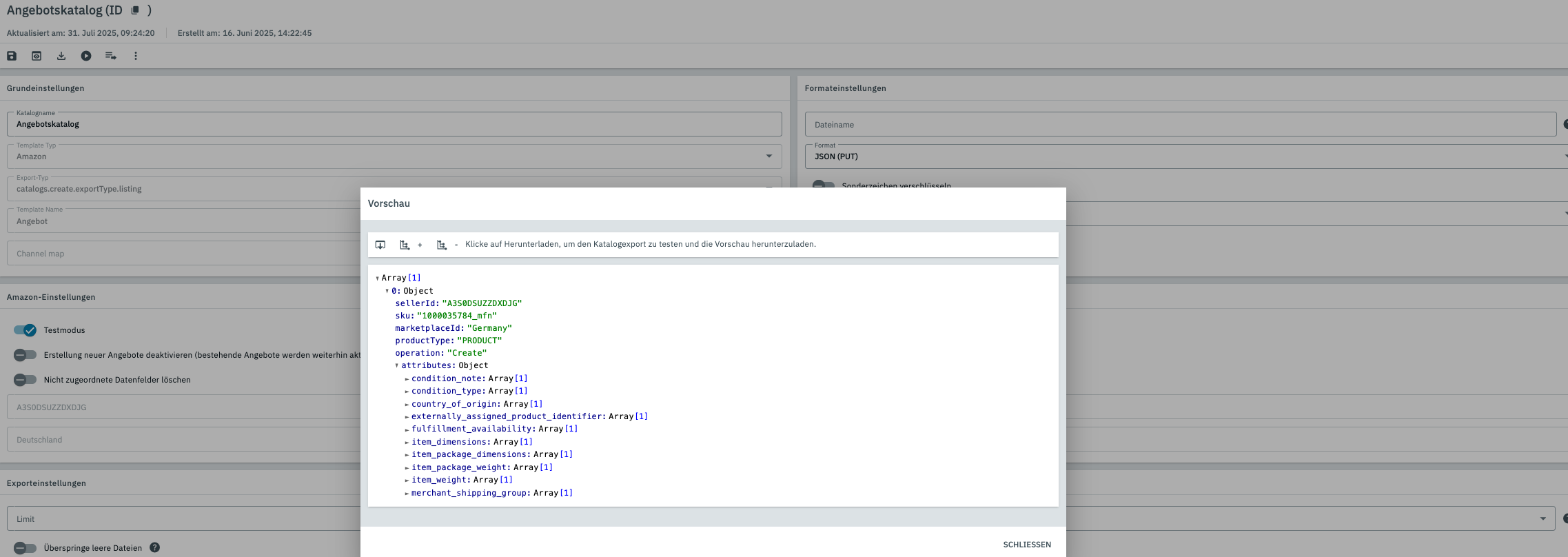Screen dimensions: 1568x557
Task: Expand the merchant_shipping_group array node
Action: 407,494
